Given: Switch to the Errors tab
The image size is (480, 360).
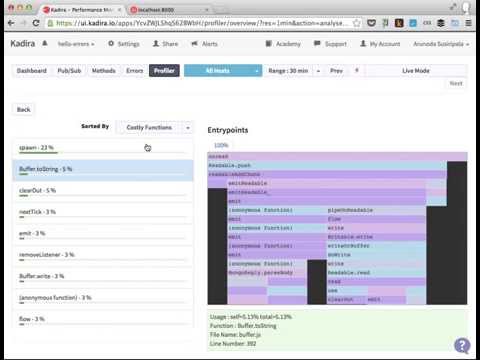Looking at the screenshot, I should coord(135,71).
